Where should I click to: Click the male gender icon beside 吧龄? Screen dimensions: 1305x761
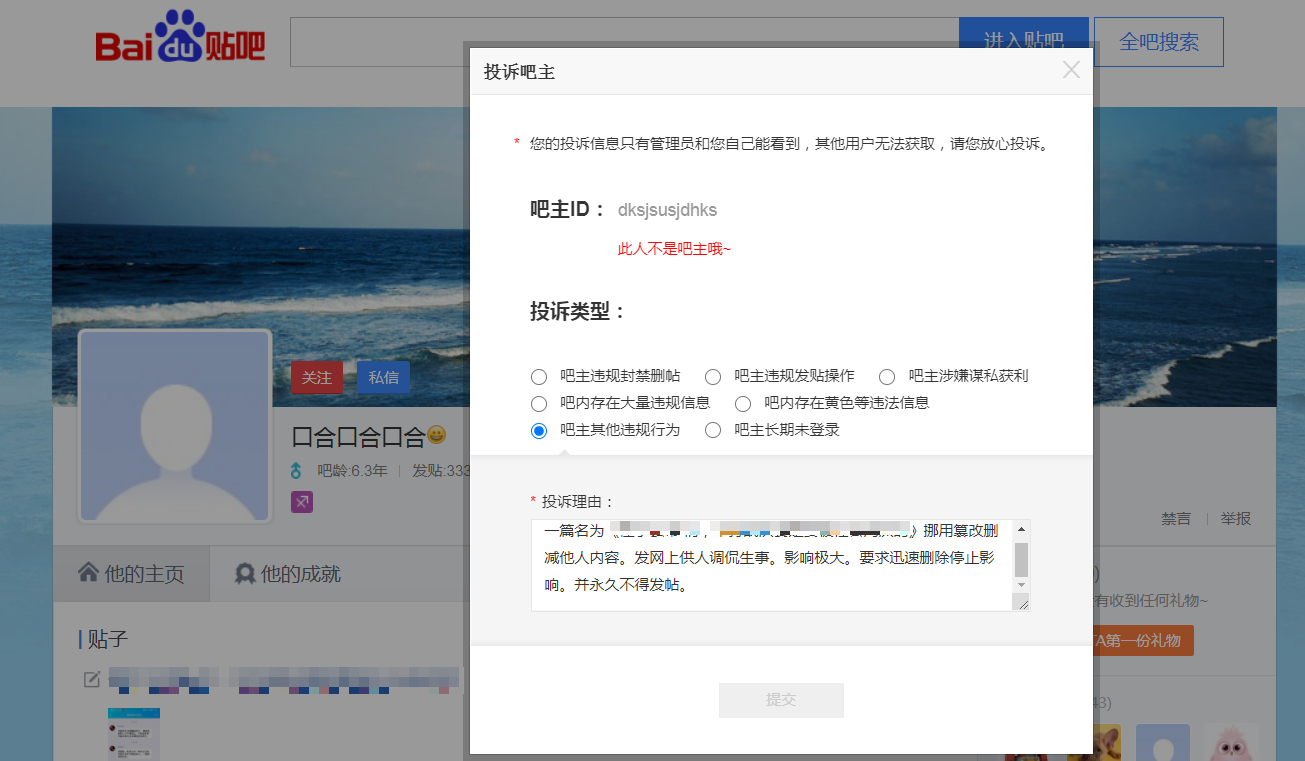[296, 471]
